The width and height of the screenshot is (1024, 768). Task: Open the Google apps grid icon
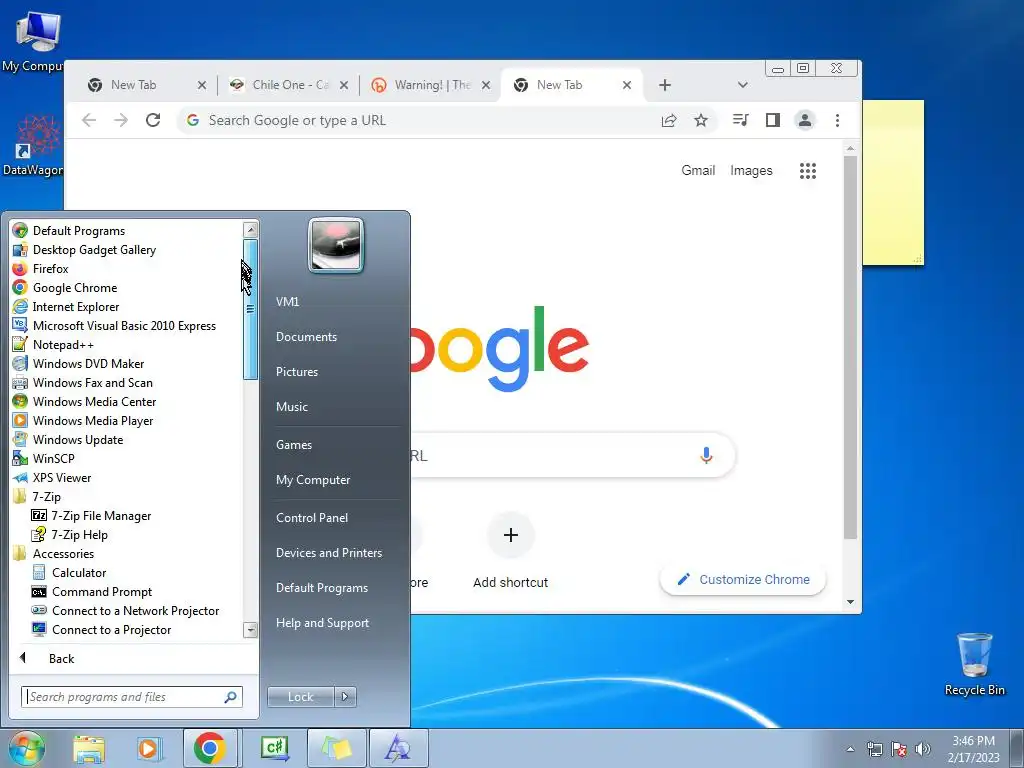[x=808, y=171]
